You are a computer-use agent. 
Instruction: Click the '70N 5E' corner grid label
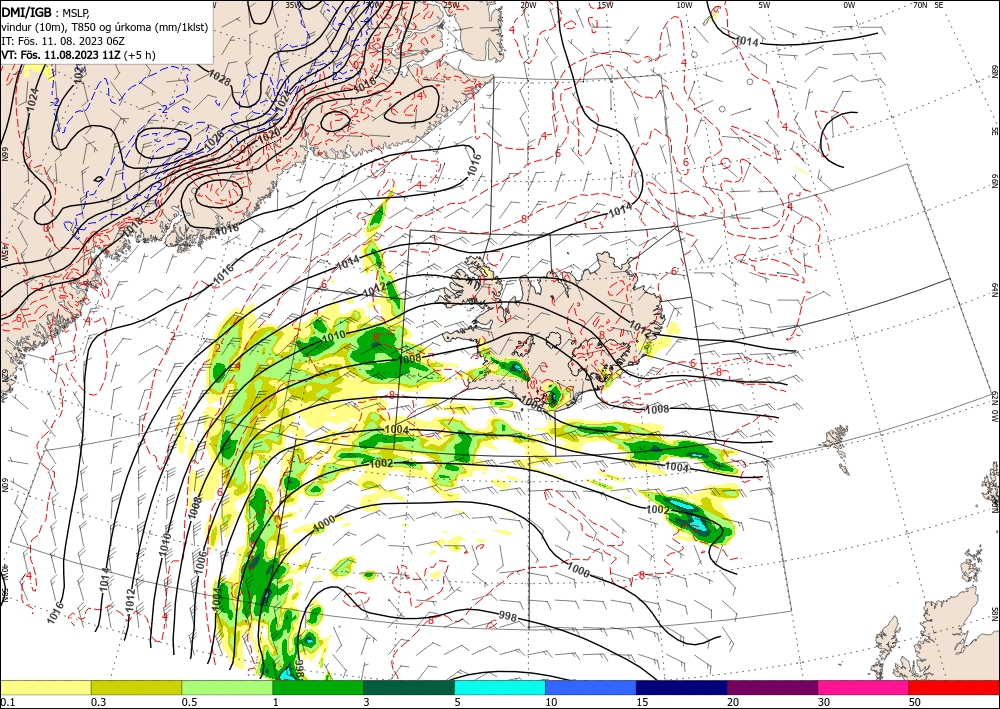(x=927, y=5)
